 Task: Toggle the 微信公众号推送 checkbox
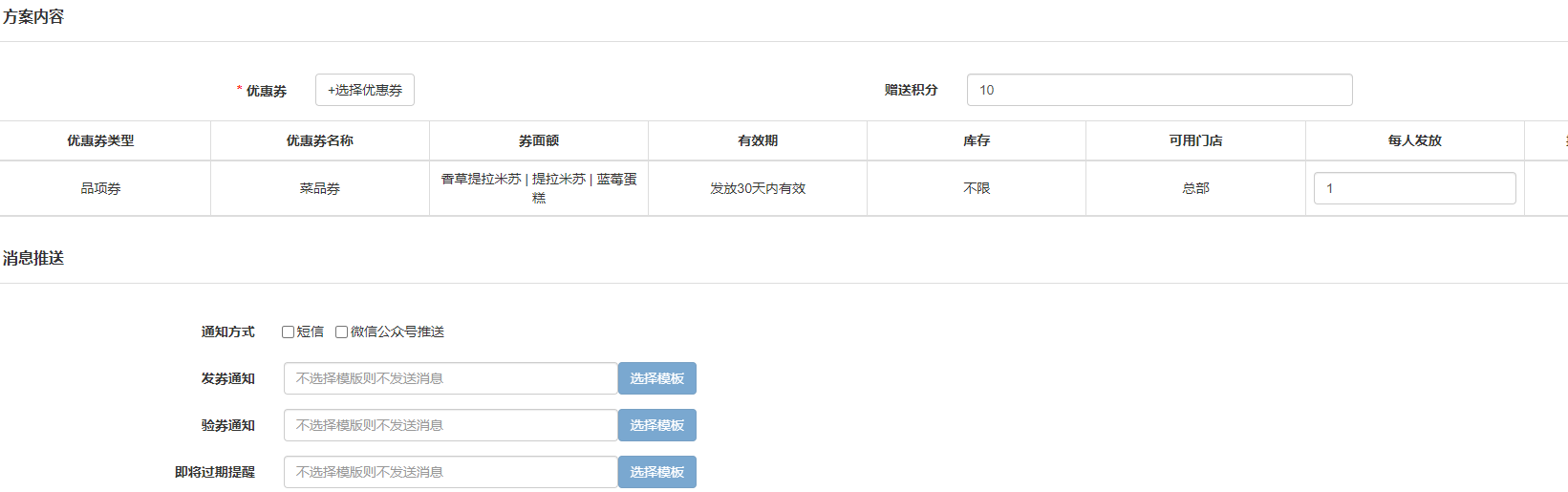(x=341, y=332)
